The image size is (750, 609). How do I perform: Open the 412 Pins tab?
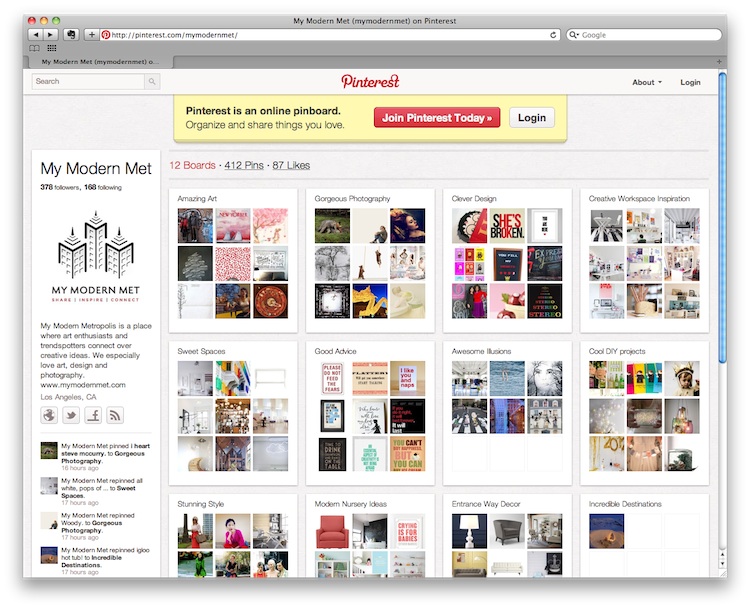tap(244, 165)
